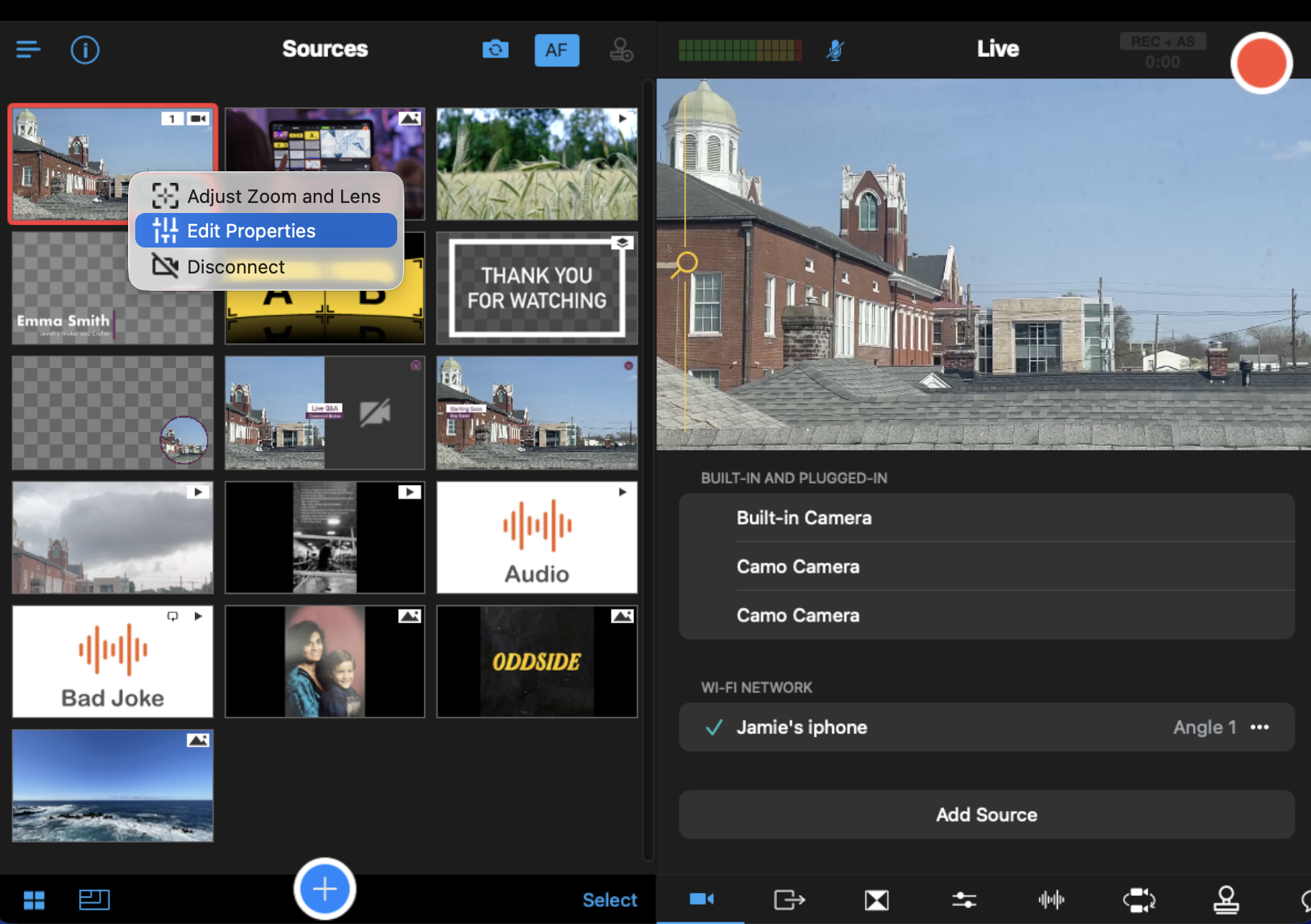Open the audio waveform tab
Screen dimensions: 1311x924
pyautogui.click(x=1051, y=900)
